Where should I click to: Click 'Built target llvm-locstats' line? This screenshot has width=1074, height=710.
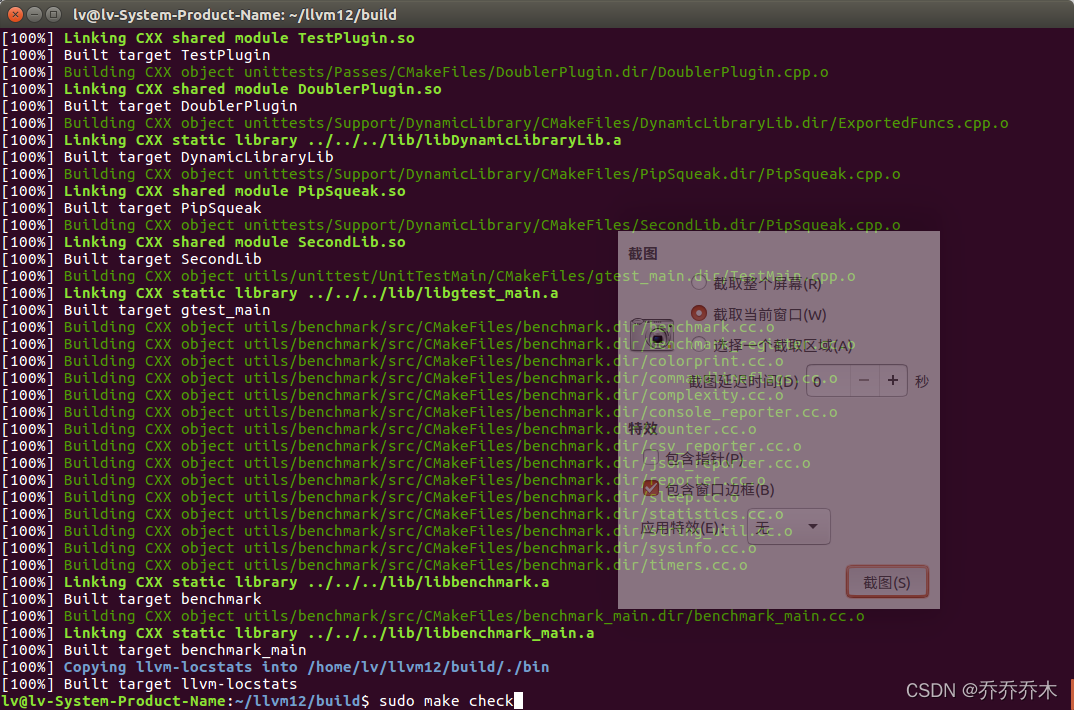point(149,683)
